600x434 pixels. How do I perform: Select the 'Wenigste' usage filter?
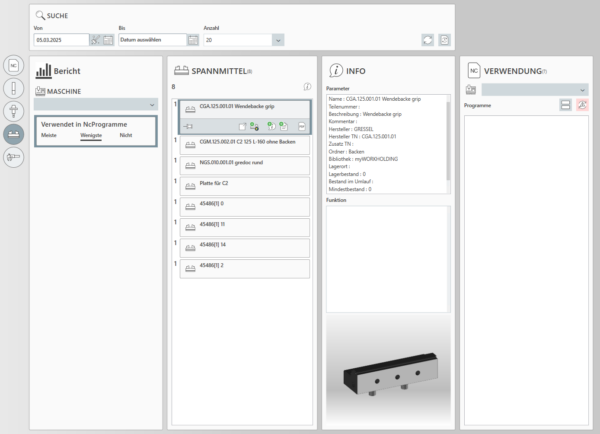[x=91, y=134]
